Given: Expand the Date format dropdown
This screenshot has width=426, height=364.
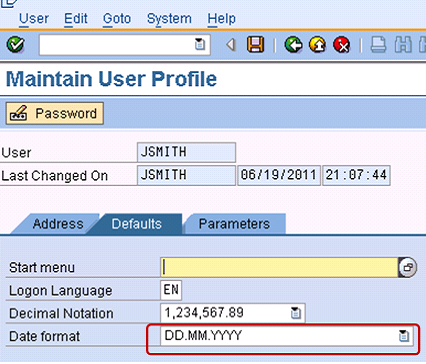Looking at the screenshot, I should pos(404,336).
